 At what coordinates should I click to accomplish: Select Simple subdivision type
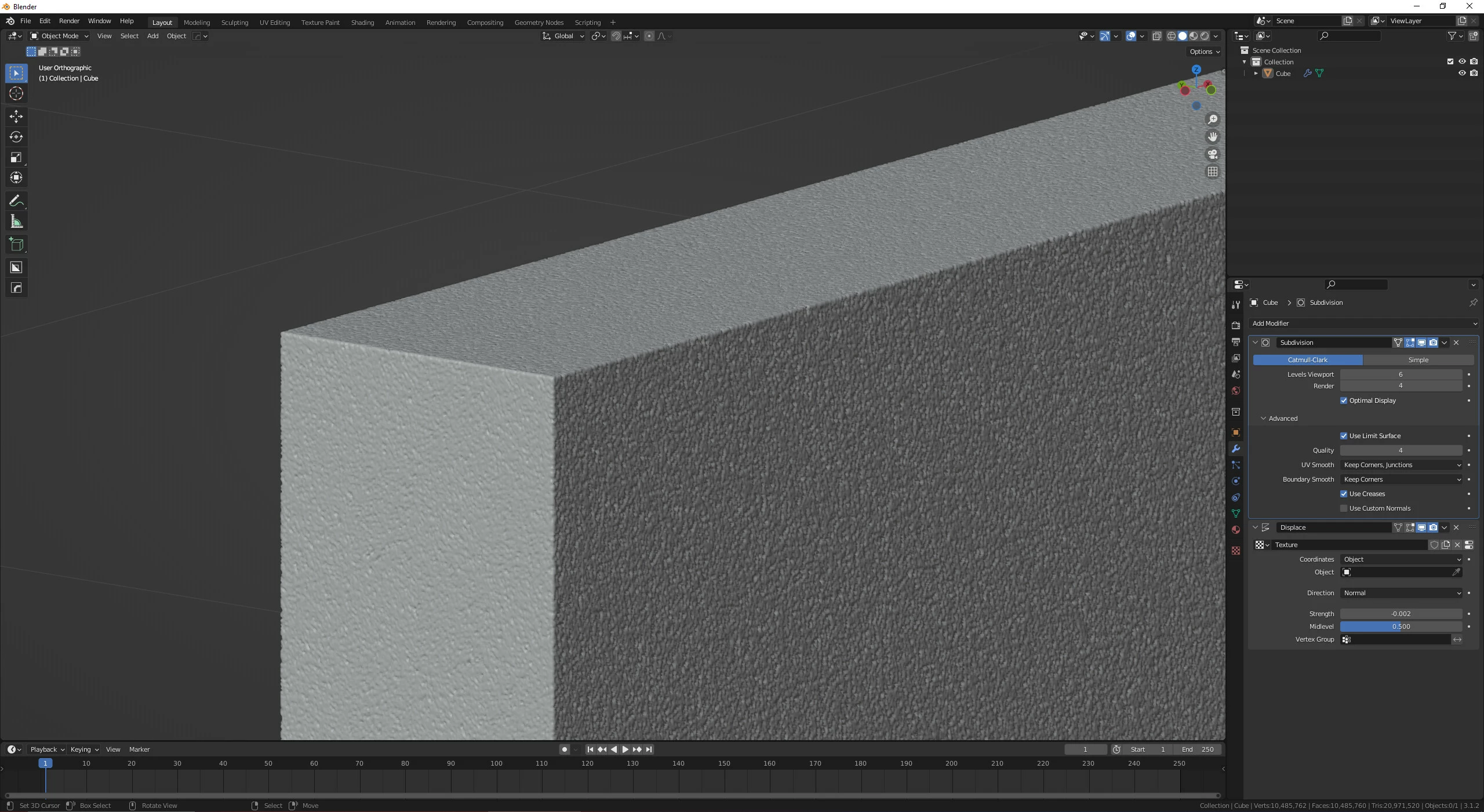click(1417, 360)
